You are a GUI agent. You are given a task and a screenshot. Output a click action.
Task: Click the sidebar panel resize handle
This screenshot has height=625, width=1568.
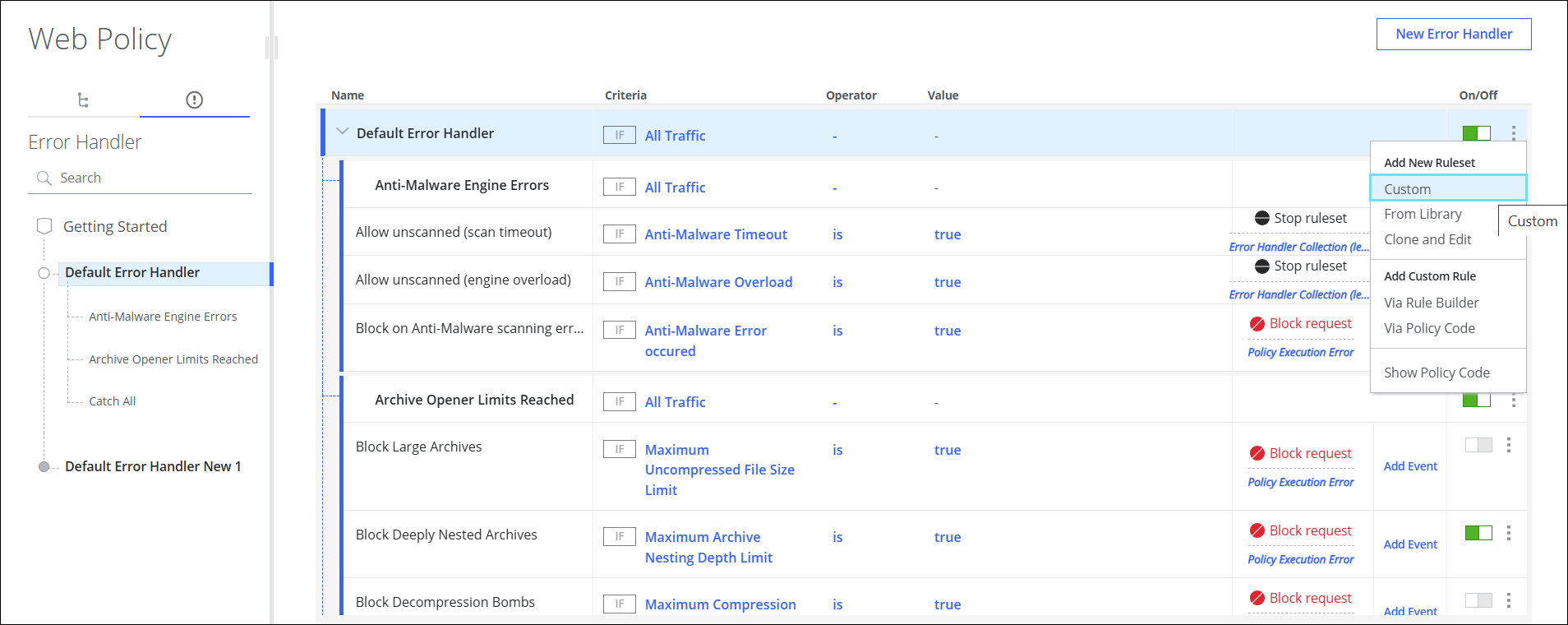(x=271, y=48)
